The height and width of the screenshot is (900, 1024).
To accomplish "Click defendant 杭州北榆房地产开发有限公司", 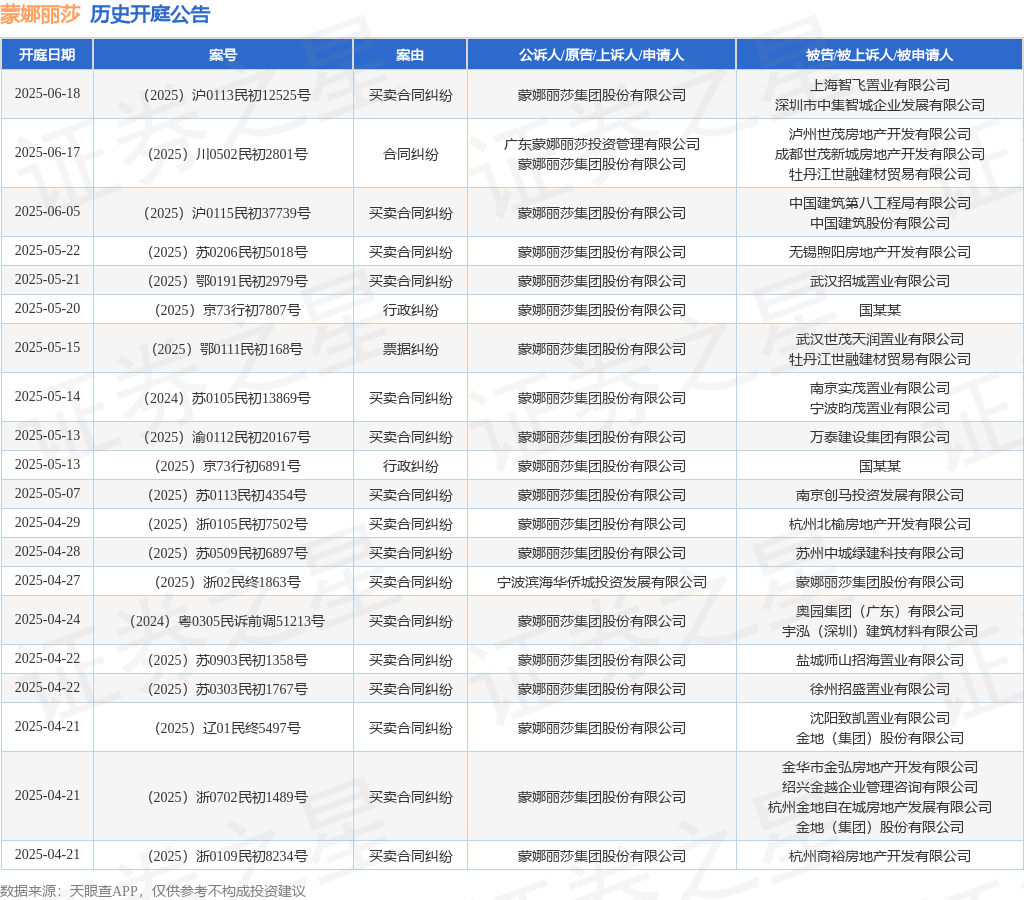I will [x=880, y=524].
